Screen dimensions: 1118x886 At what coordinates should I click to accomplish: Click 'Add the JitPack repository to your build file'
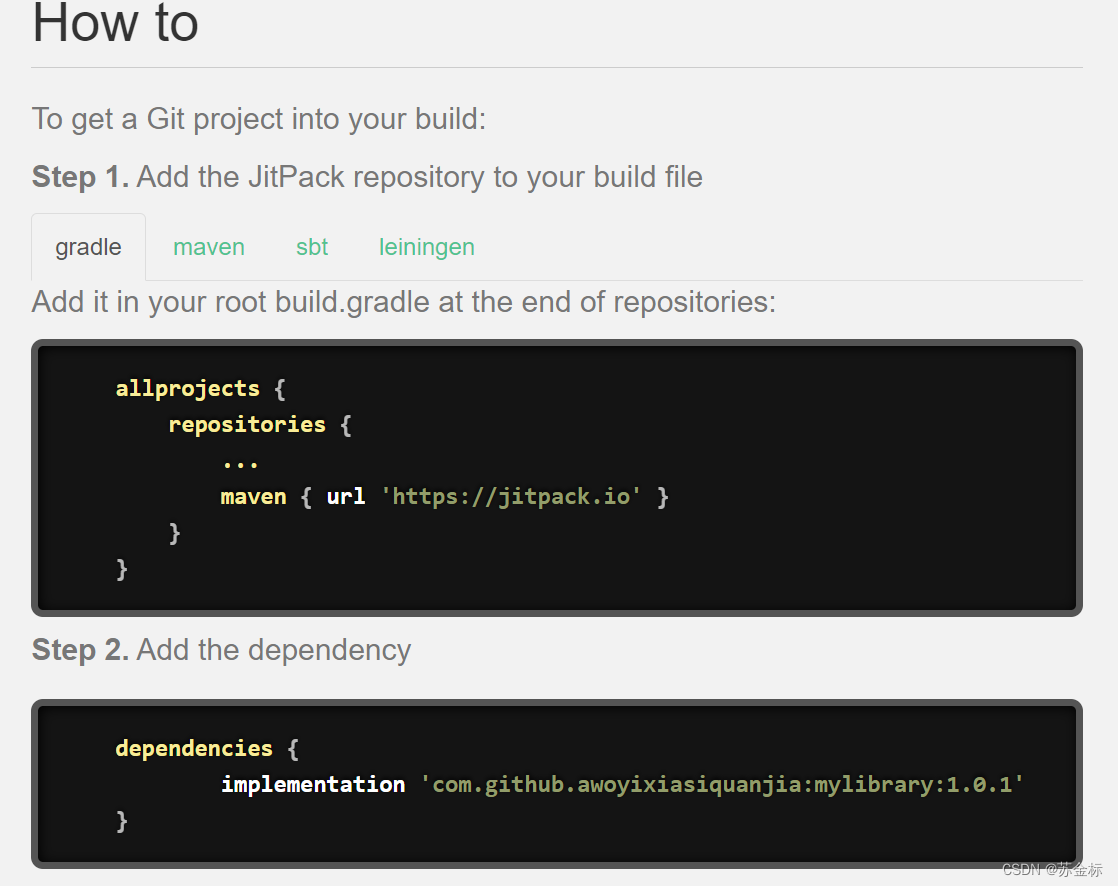click(x=419, y=177)
